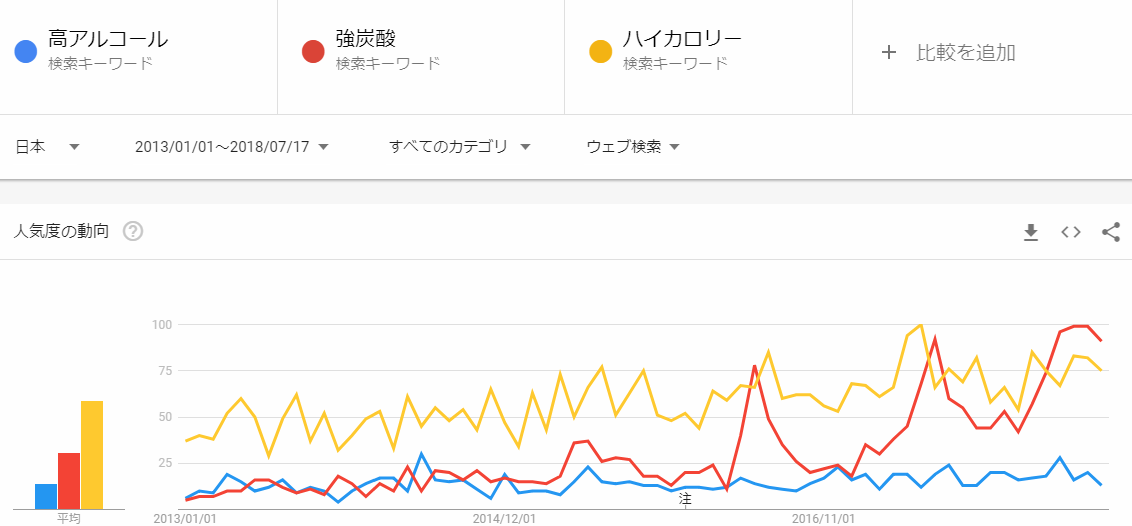Image resolution: width=1132 pixels, height=526 pixels.
Task: Click the 注 note marker on chart
Action: click(685, 497)
